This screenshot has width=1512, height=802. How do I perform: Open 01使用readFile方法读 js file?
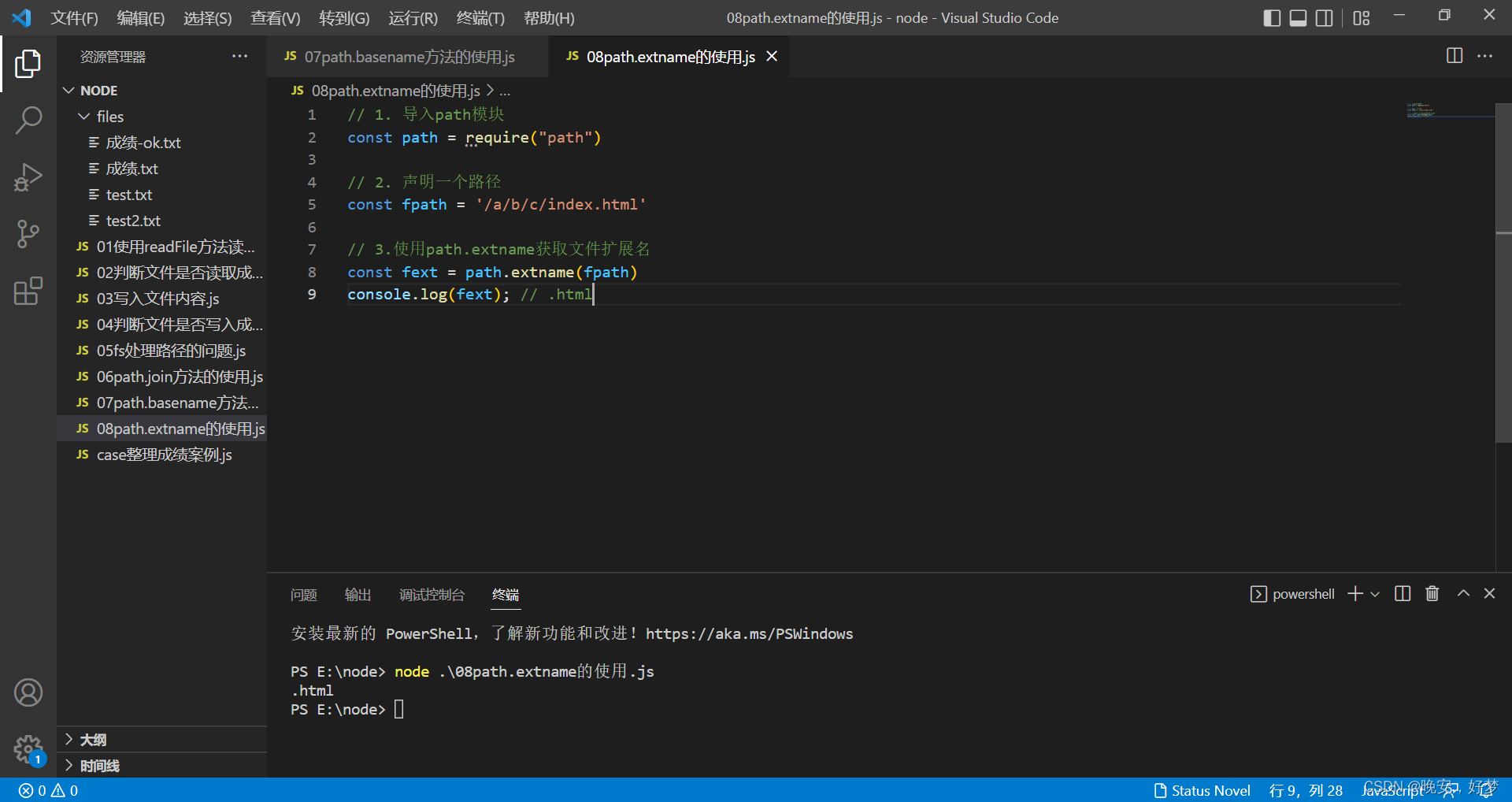coord(161,247)
